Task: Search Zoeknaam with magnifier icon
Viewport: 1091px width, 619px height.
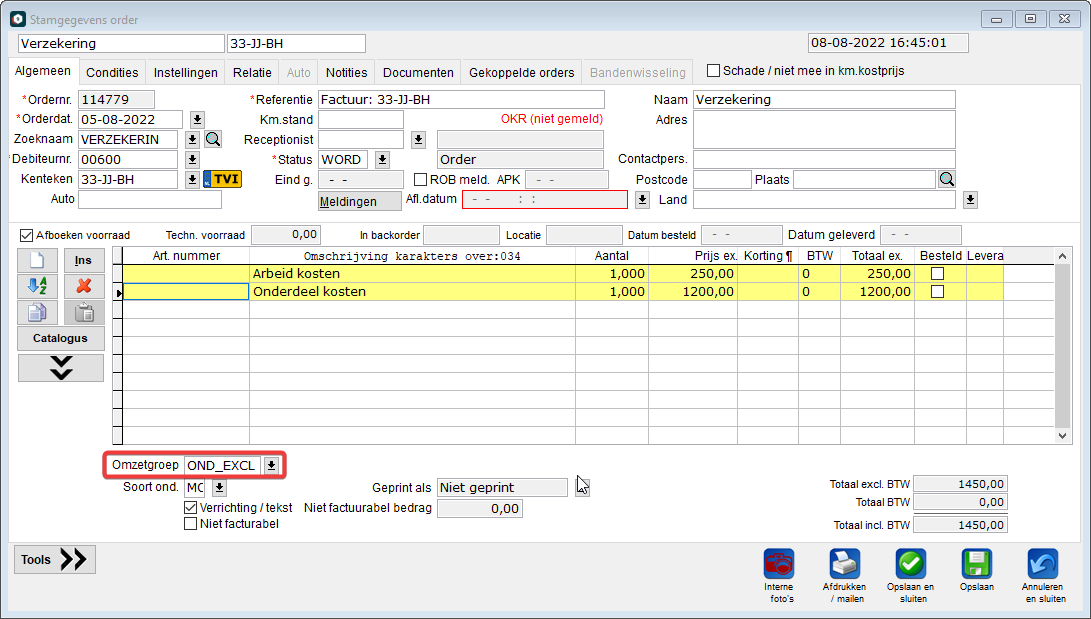Action: [x=213, y=139]
